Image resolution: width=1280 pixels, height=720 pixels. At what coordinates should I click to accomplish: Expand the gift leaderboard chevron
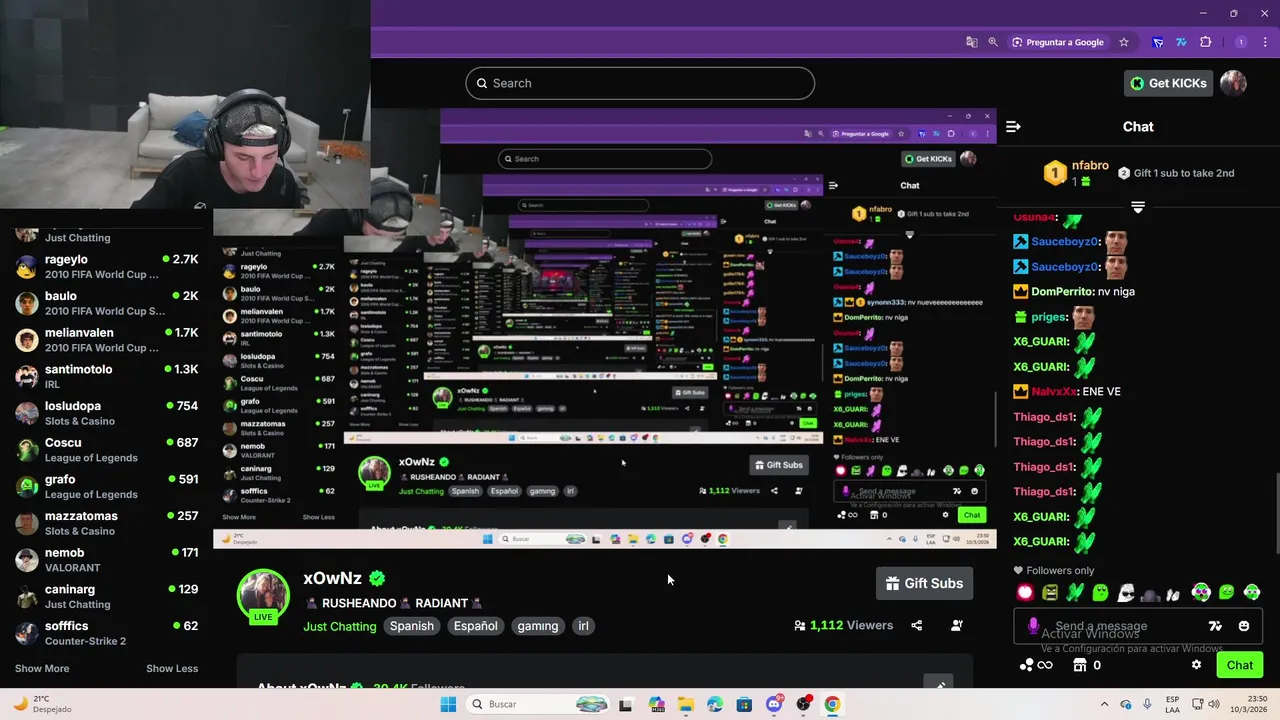(1138, 207)
